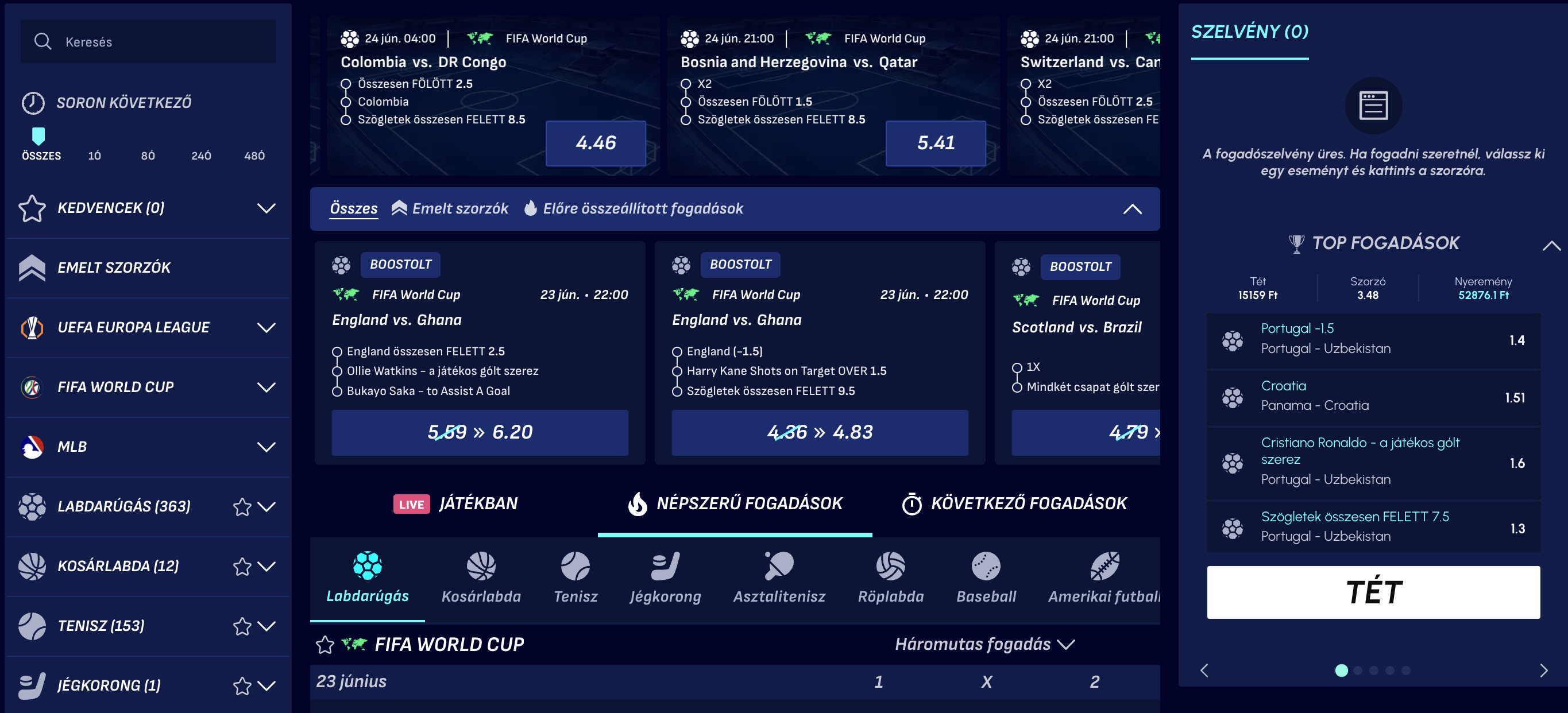
Task: Expand the FIFA World Cup sidebar chevron
Action: pos(266,387)
